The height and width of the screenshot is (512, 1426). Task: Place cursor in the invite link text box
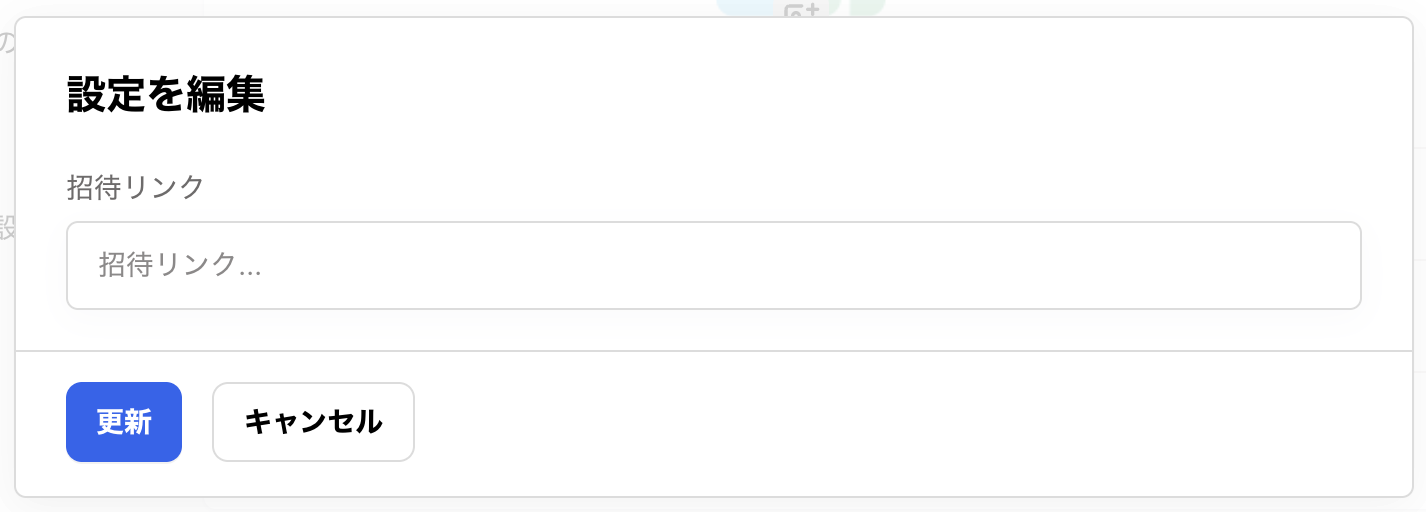(x=713, y=265)
